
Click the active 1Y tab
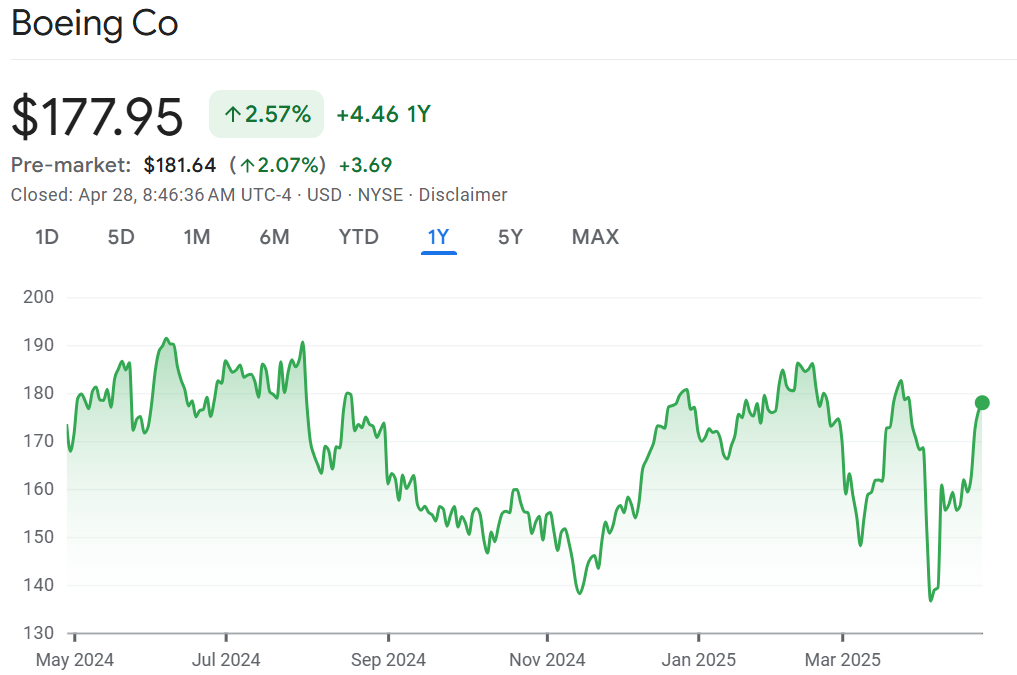point(438,237)
